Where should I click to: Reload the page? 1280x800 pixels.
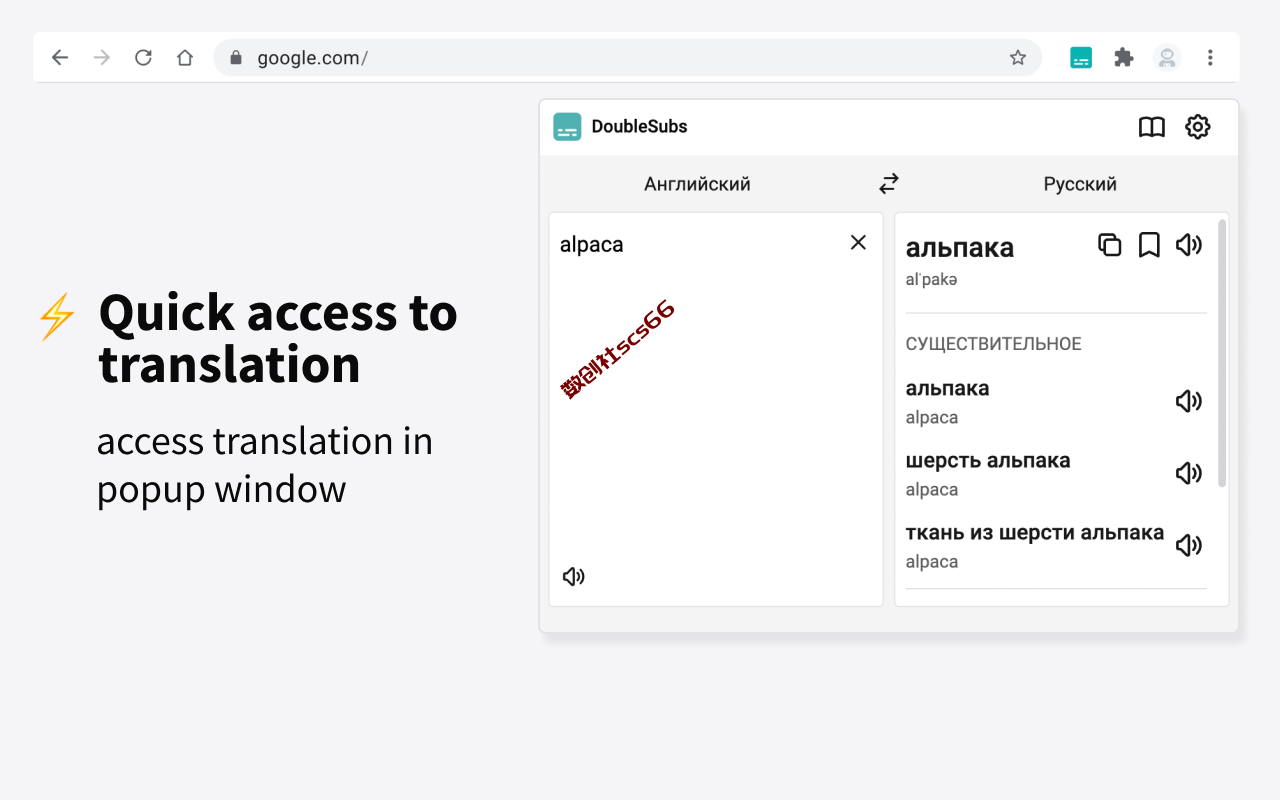[x=143, y=58]
